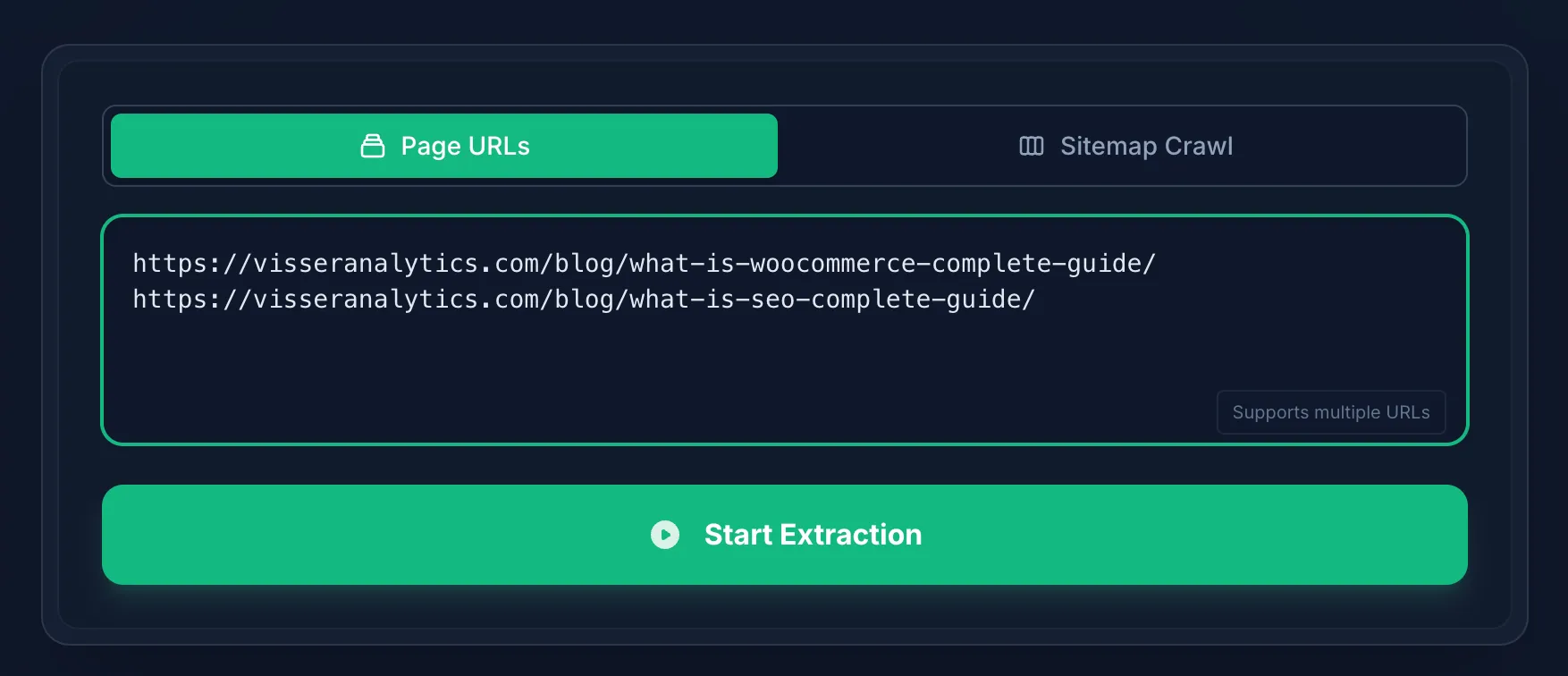Click the circular playback glyph on the green button
Screen dimensions: 1568x676
coord(665,535)
